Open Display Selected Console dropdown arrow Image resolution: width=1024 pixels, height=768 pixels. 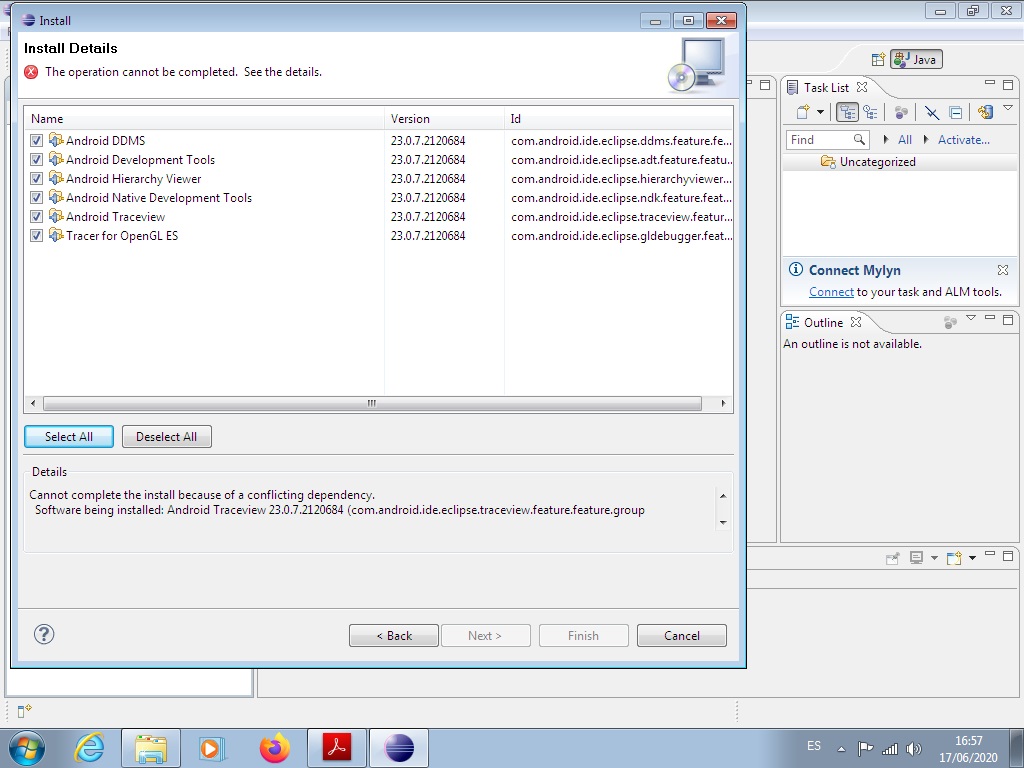pyautogui.click(x=934, y=558)
